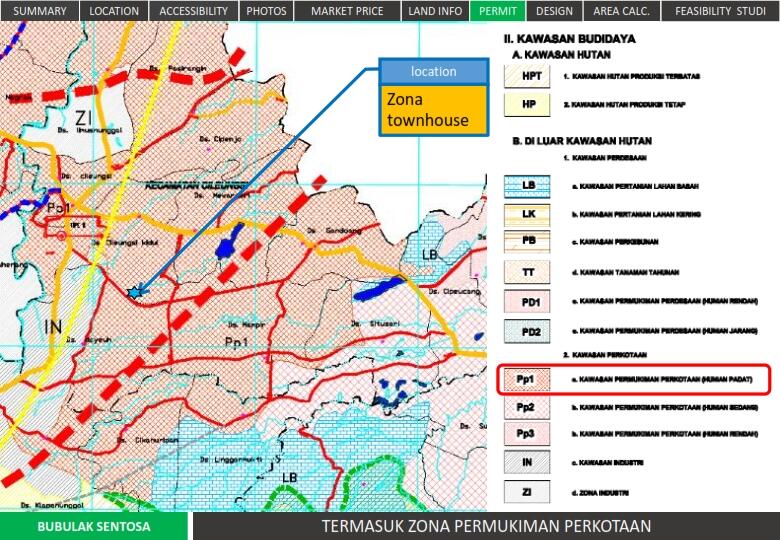This screenshot has height=540, width=780.
Task: Click the Ds. Limusnunggal label on map
Action: point(92,130)
